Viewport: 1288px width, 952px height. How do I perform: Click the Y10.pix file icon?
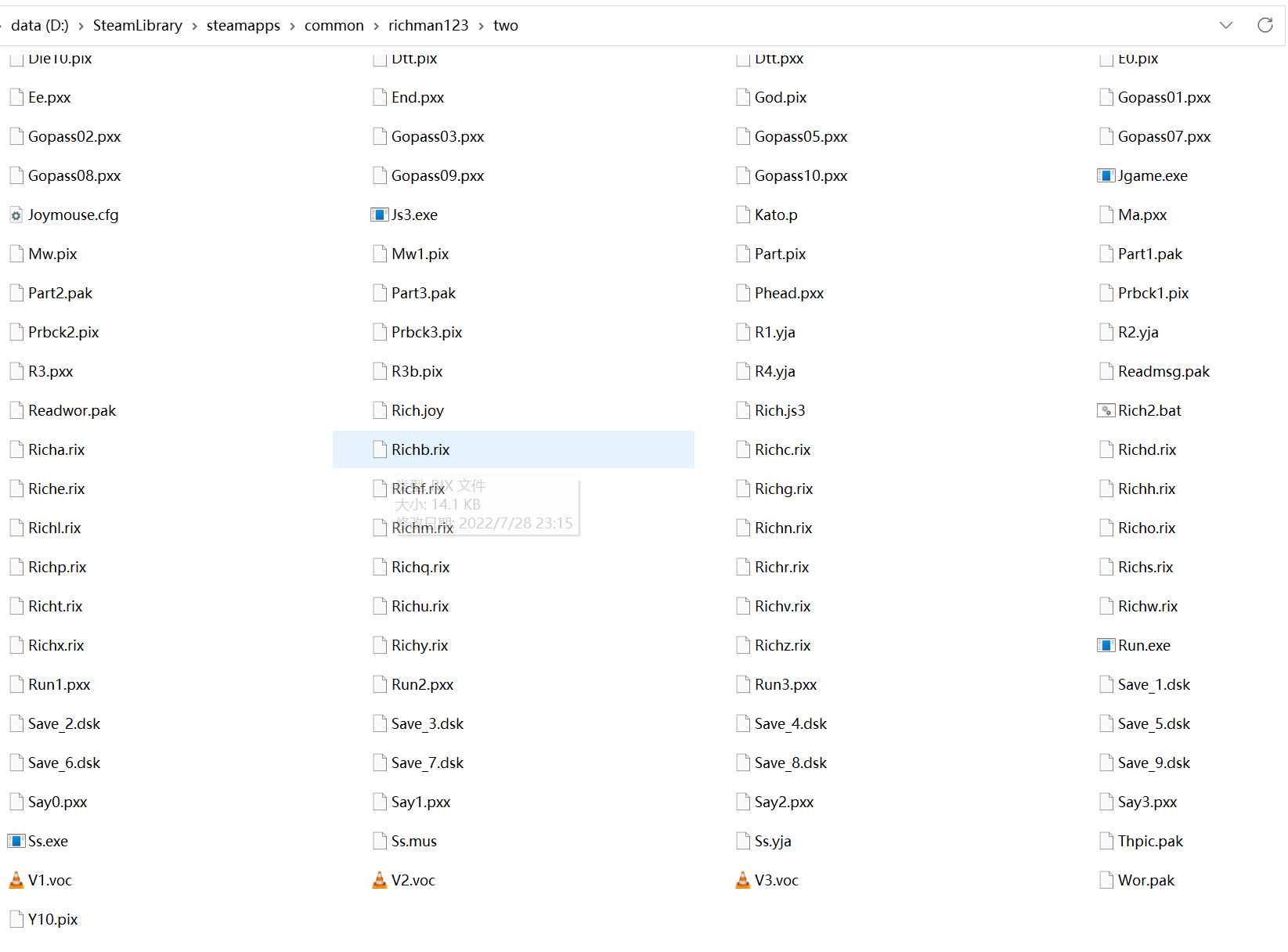point(16,919)
